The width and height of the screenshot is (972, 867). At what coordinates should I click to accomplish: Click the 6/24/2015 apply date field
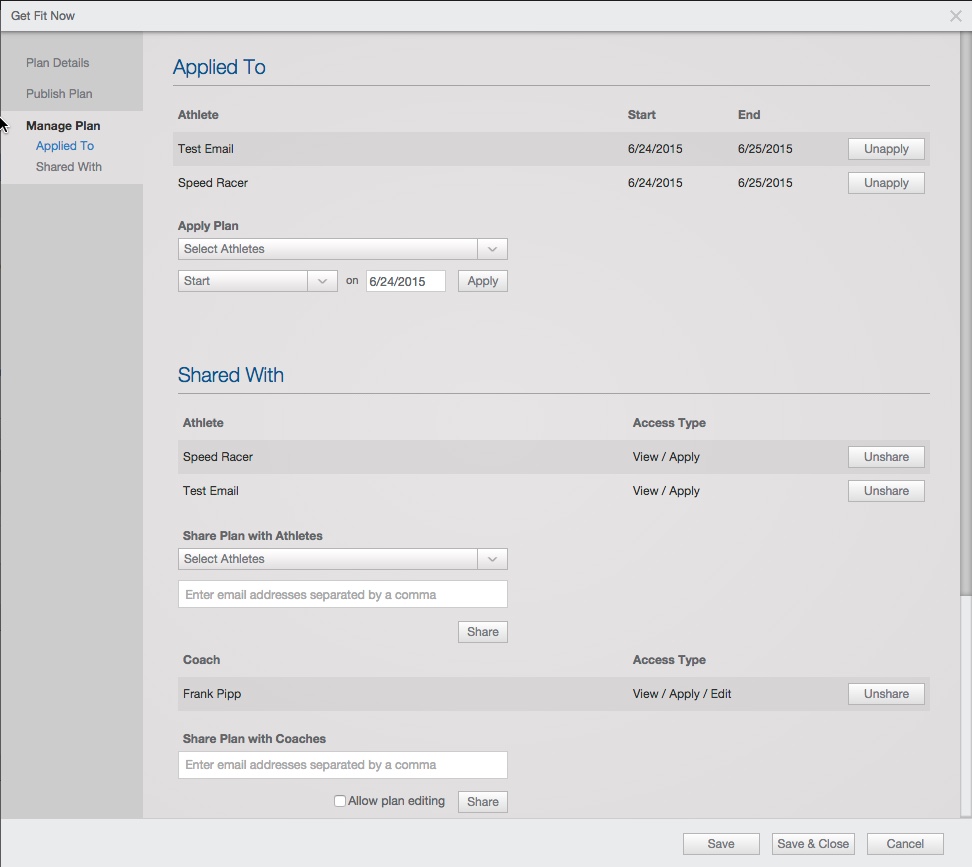tap(405, 281)
